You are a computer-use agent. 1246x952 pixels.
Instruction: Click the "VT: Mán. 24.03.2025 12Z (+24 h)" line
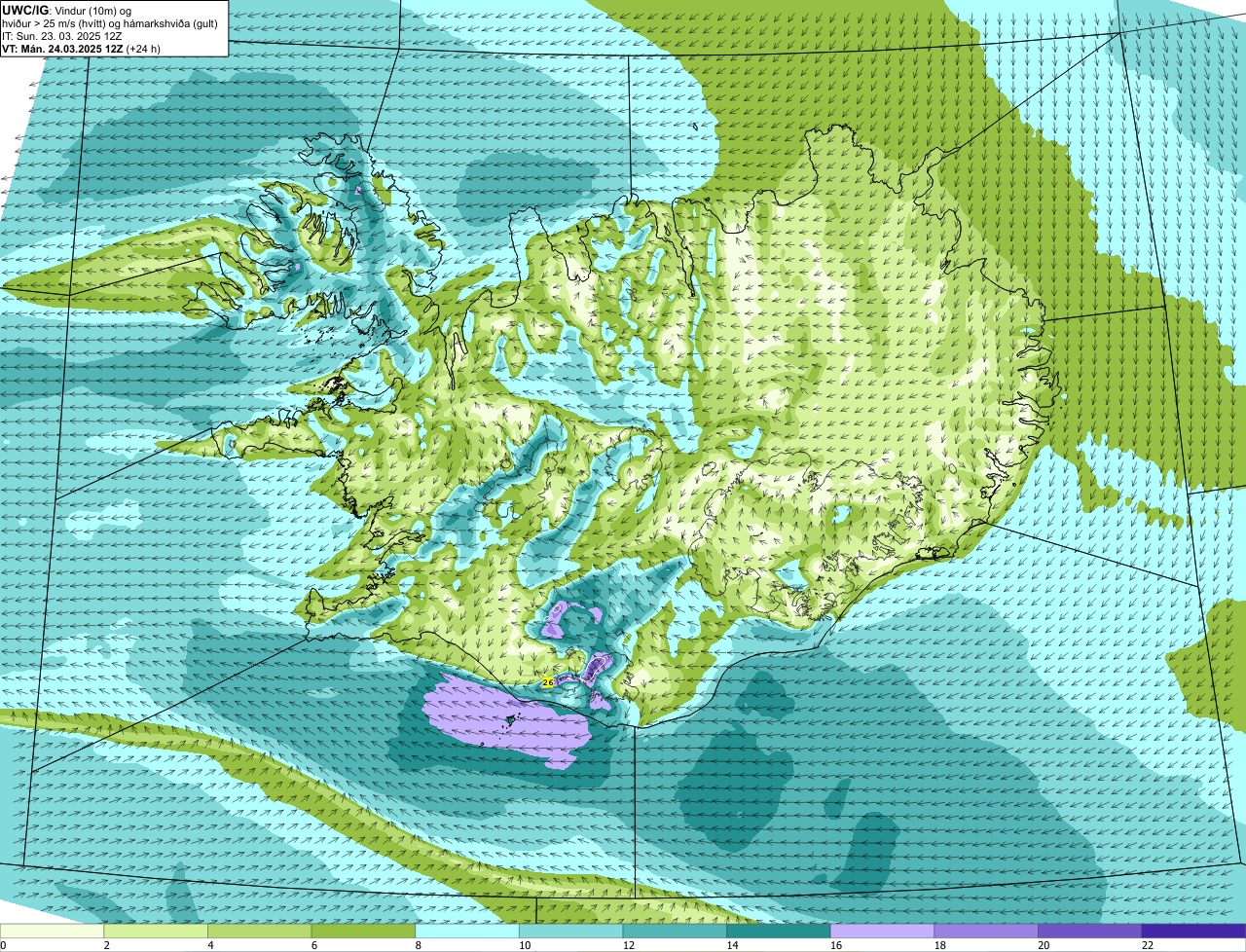click(x=81, y=48)
